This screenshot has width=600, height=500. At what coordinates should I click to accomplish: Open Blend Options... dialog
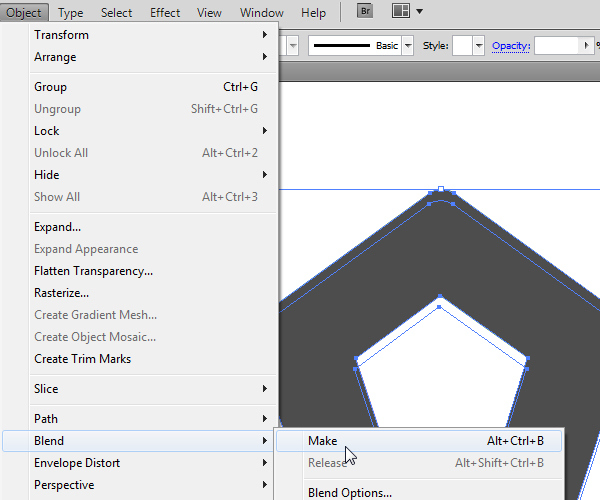(x=419, y=493)
